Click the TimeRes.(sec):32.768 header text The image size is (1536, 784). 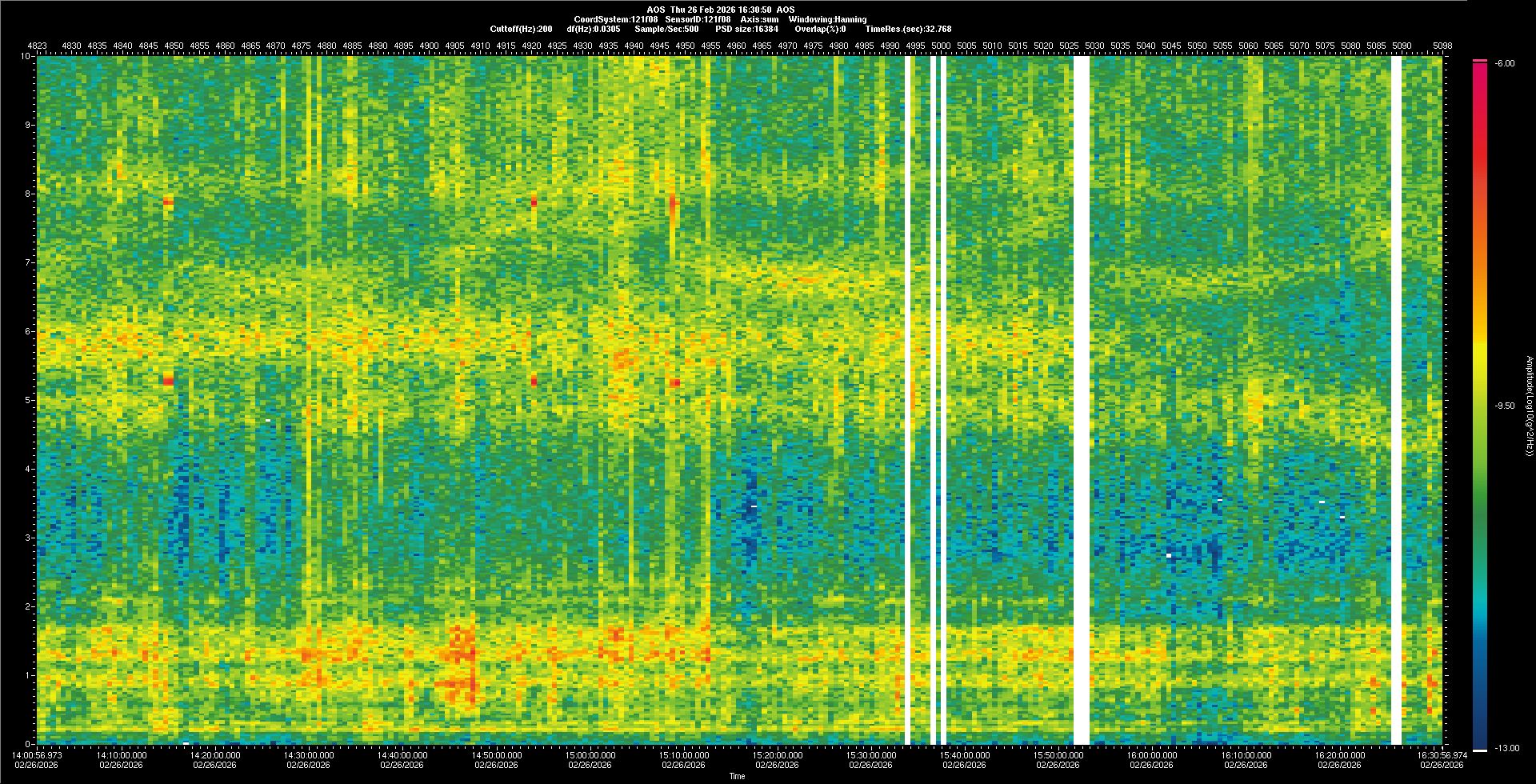pyautogui.click(x=908, y=29)
